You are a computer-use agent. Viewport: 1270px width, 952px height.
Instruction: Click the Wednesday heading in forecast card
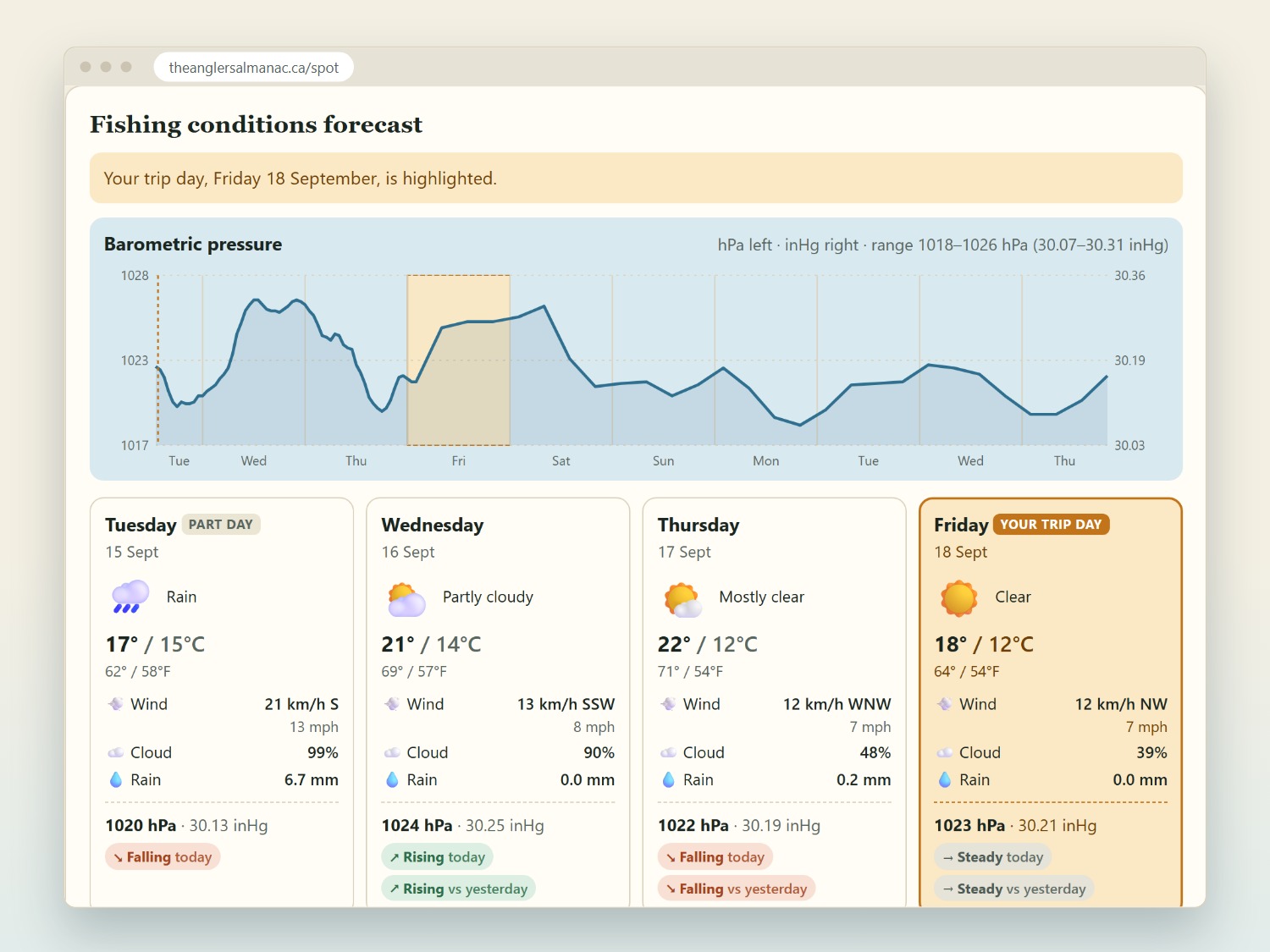point(433,525)
